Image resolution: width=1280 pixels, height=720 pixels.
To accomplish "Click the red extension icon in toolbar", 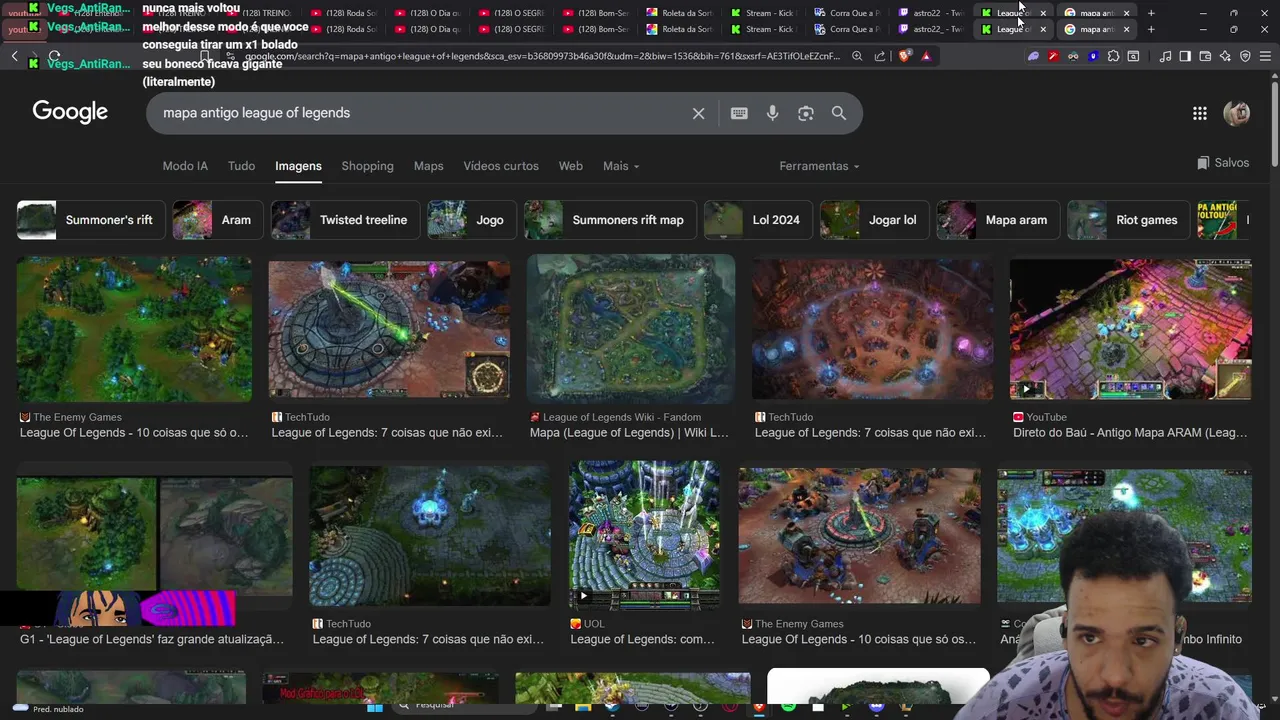I will (x=1053, y=56).
